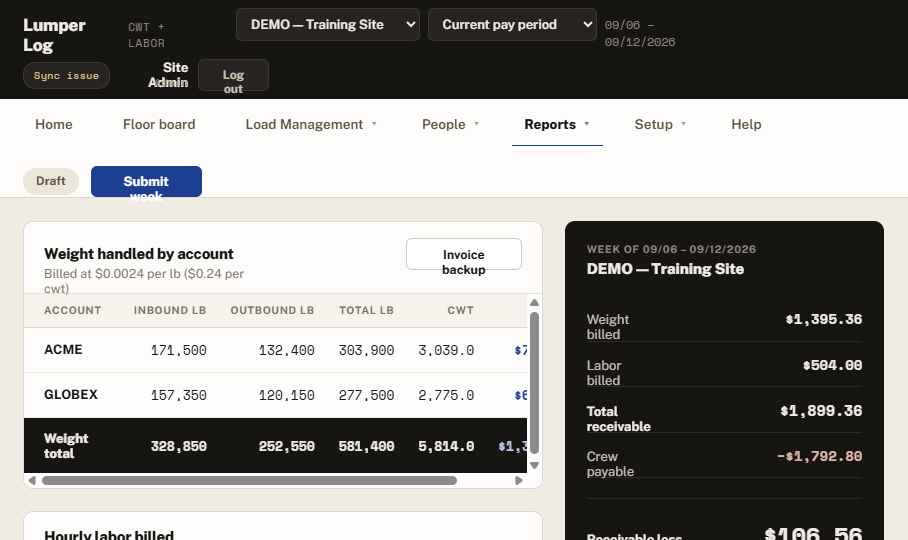Click ACME outbound value 132,400
Screen dimensions: 908x540
pos(287,350)
